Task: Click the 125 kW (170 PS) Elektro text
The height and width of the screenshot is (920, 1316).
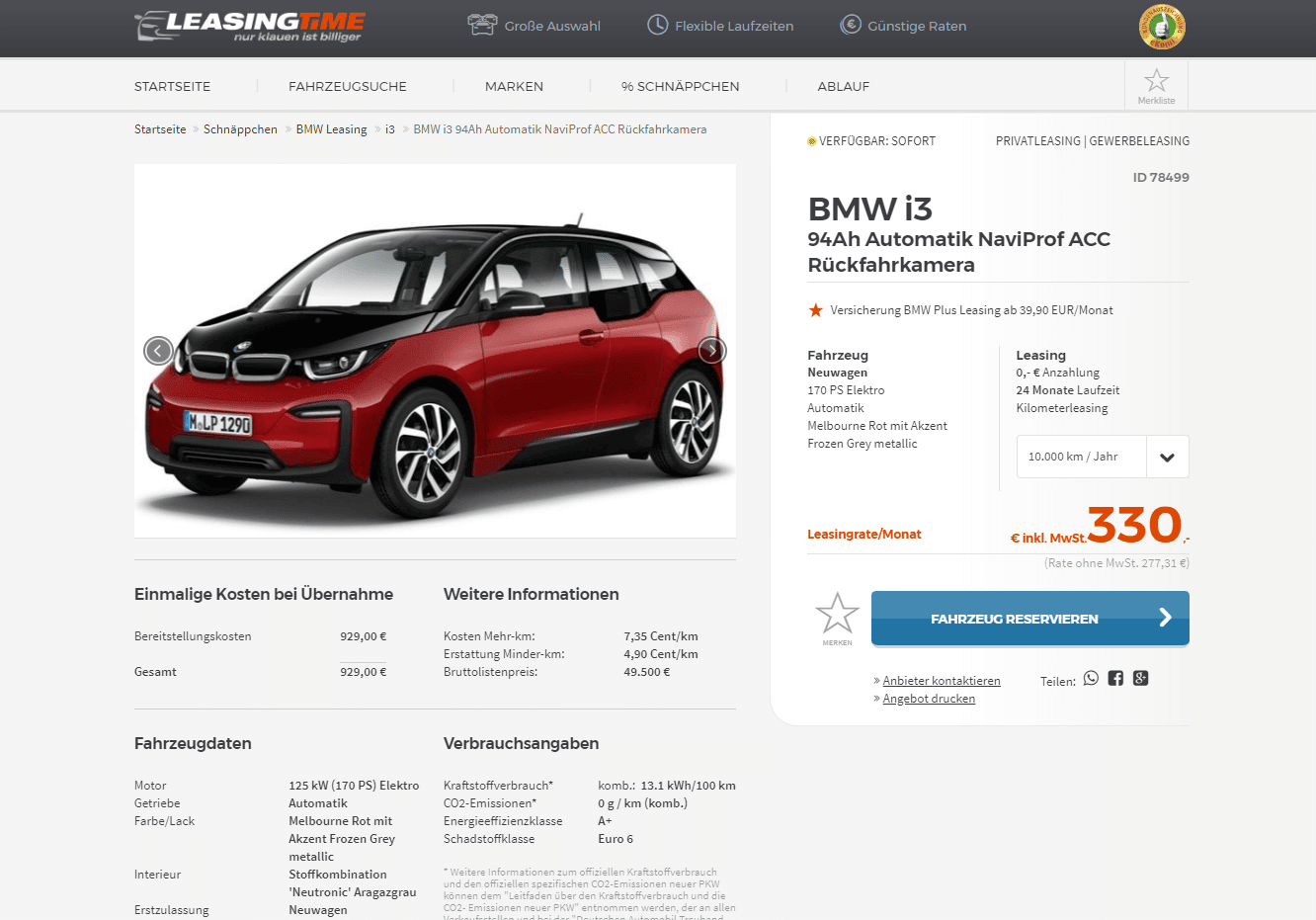Action: (x=354, y=786)
